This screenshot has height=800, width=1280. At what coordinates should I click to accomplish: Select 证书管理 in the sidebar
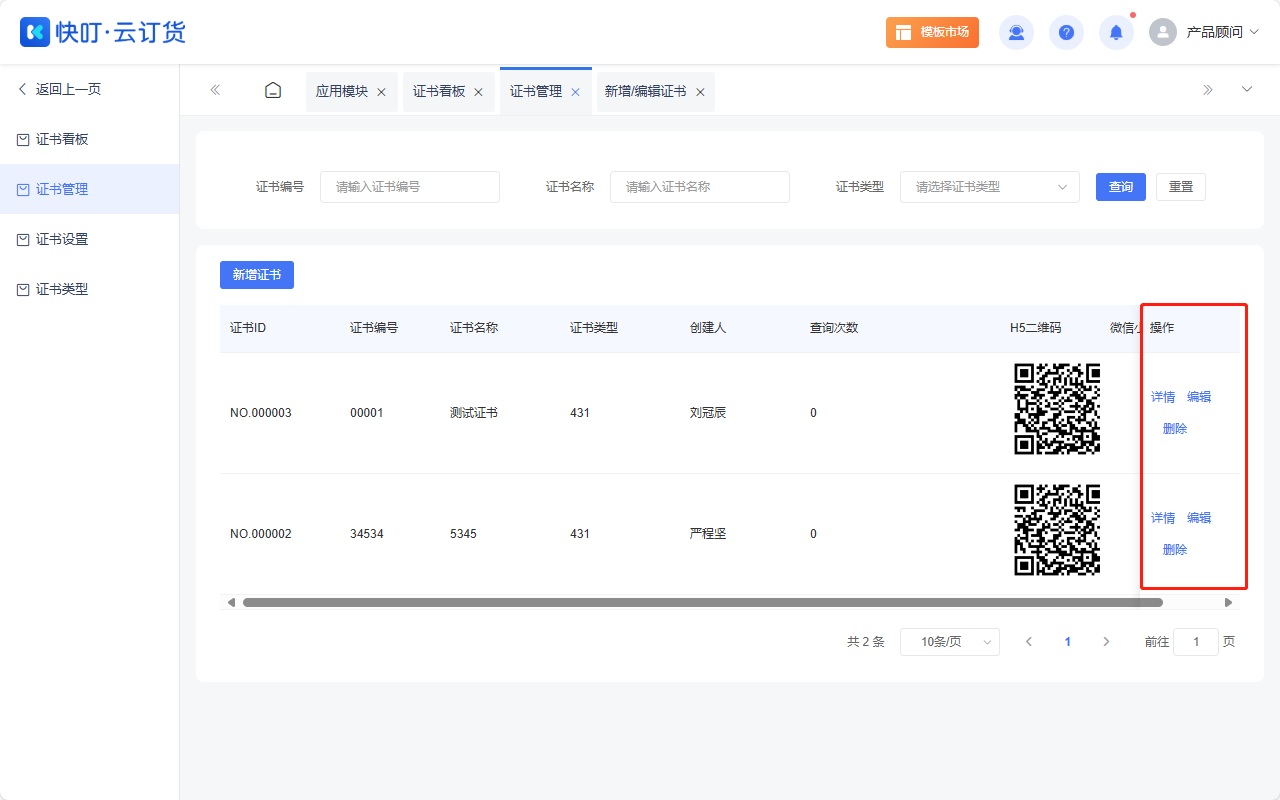89,189
